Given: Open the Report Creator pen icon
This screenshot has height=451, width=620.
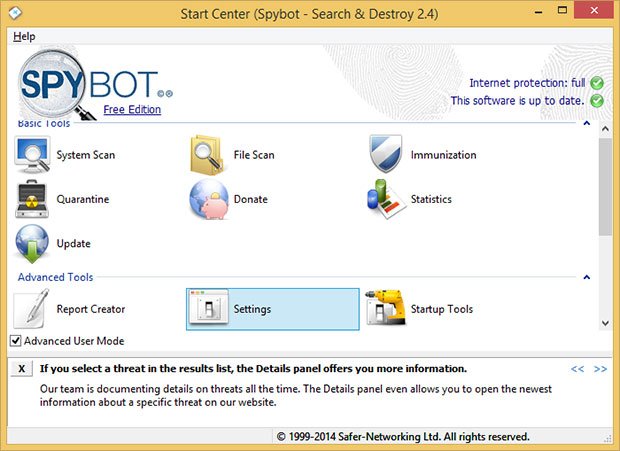Looking at the screenshot, I should coord(32,309).
